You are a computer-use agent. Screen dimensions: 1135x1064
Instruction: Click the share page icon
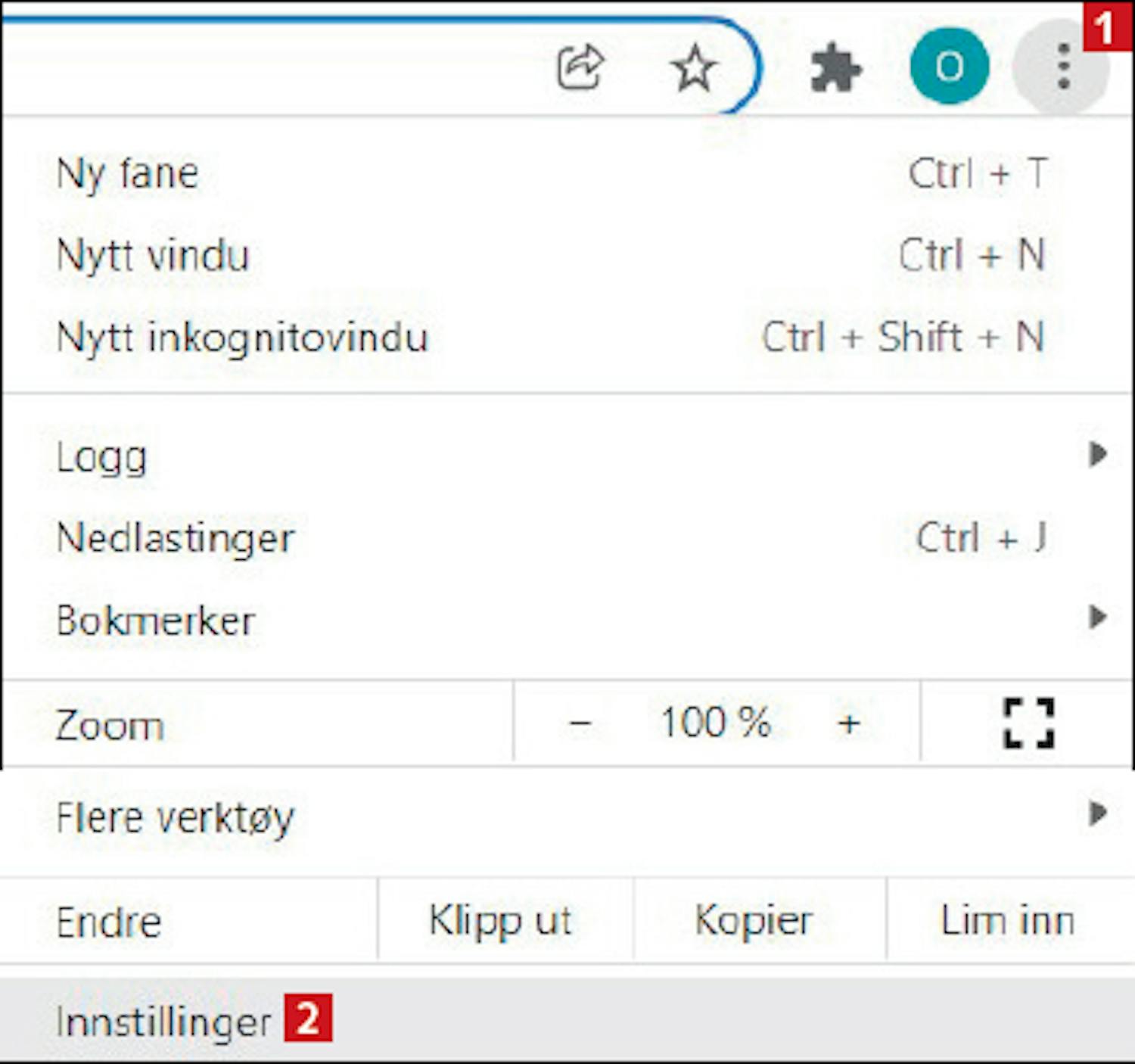point(580,68)
